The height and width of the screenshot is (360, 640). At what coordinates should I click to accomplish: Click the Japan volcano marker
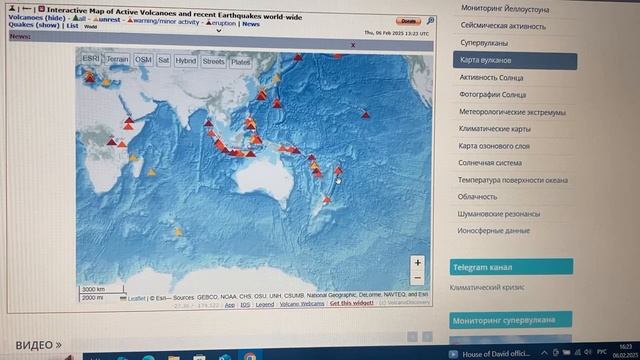[x=262, y=96]
